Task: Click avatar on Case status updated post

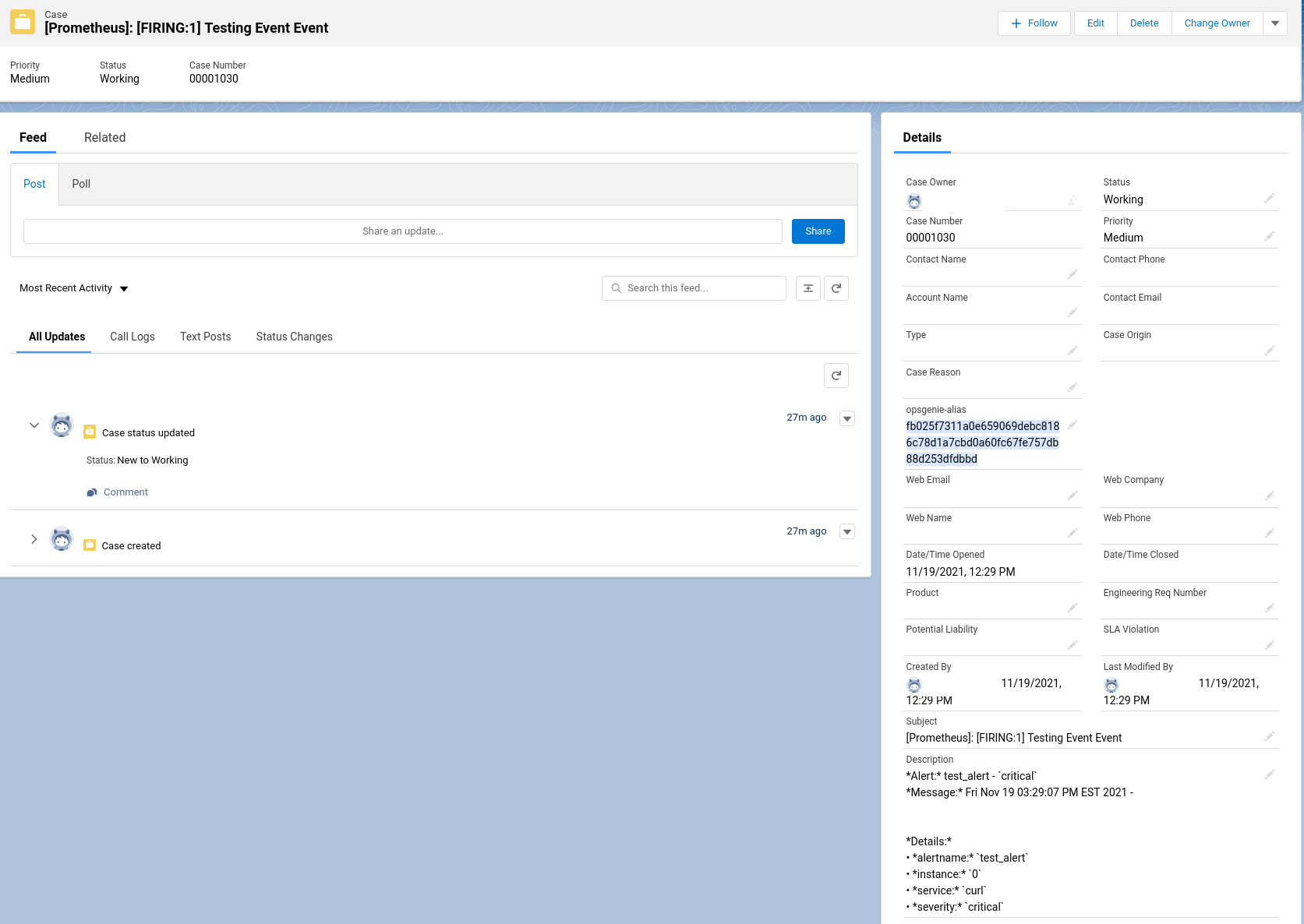Action: (62, 425)
